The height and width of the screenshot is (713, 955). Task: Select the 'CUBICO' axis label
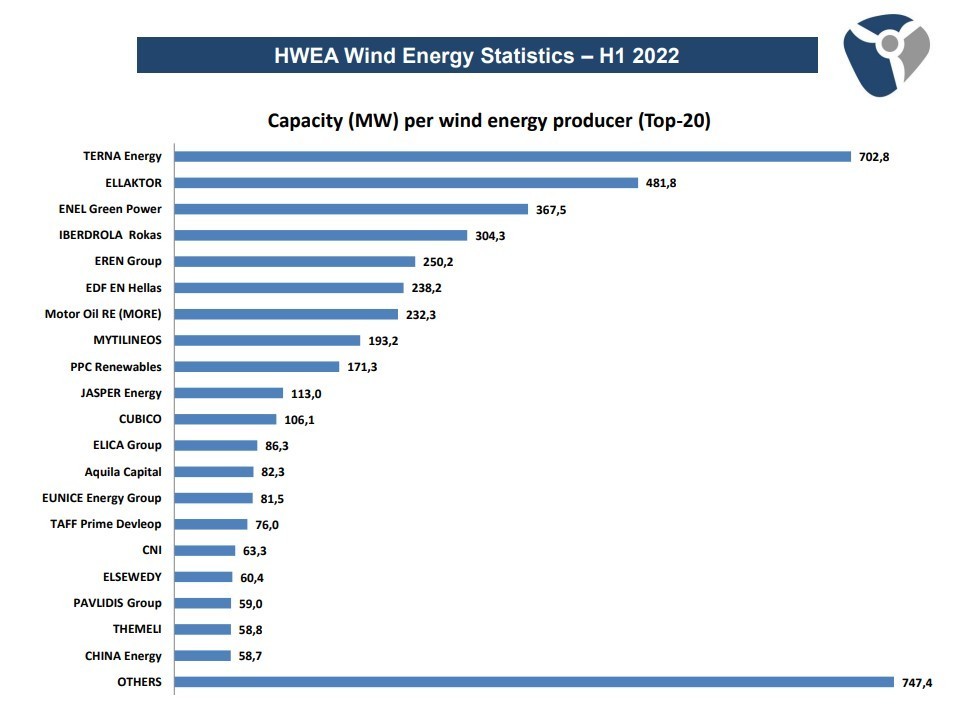[140, 419]
